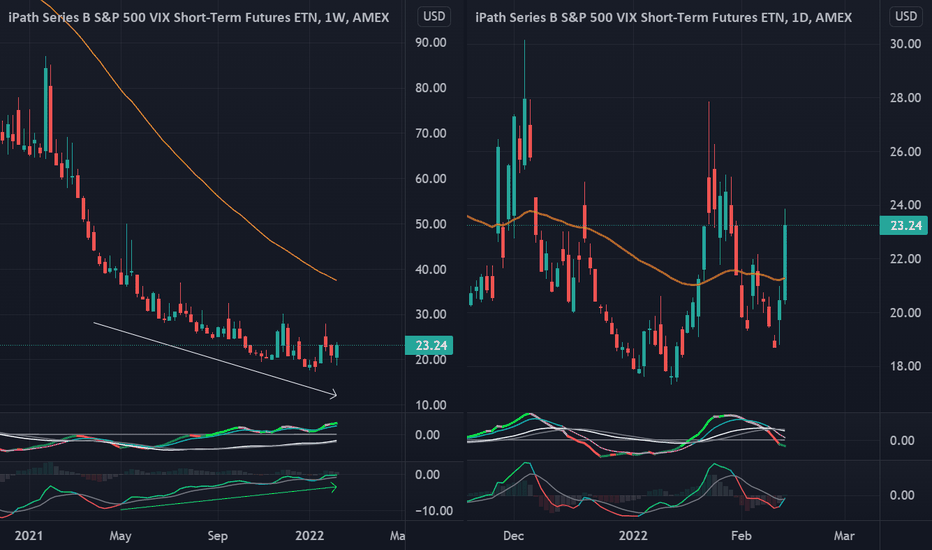The height and width of the screenshot is (550, 932).
Task: Open USD currency selector on weekly chart
Action: (x=434, y=17)
